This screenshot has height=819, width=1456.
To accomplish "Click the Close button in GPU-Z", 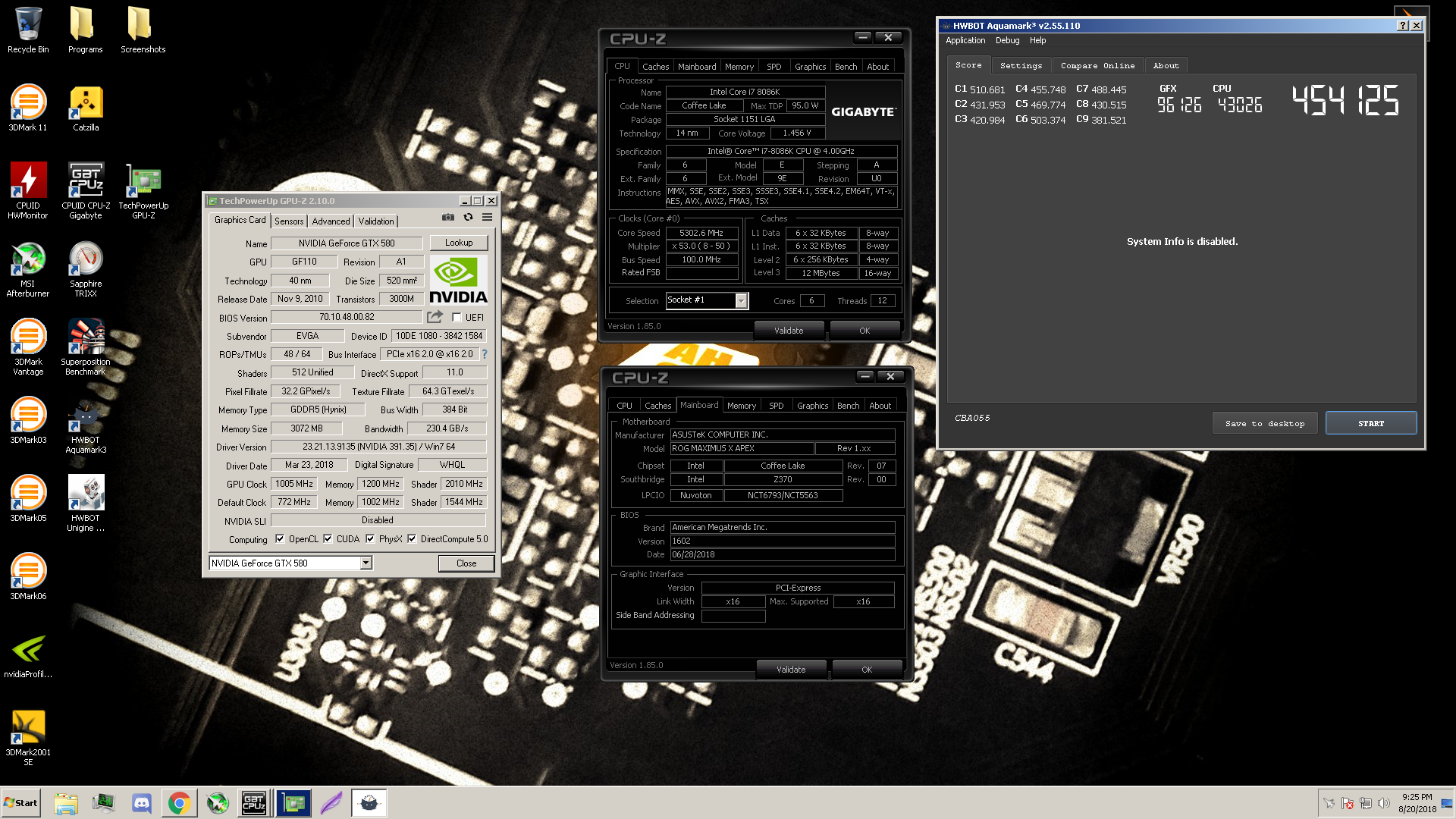I will (466, 563).
